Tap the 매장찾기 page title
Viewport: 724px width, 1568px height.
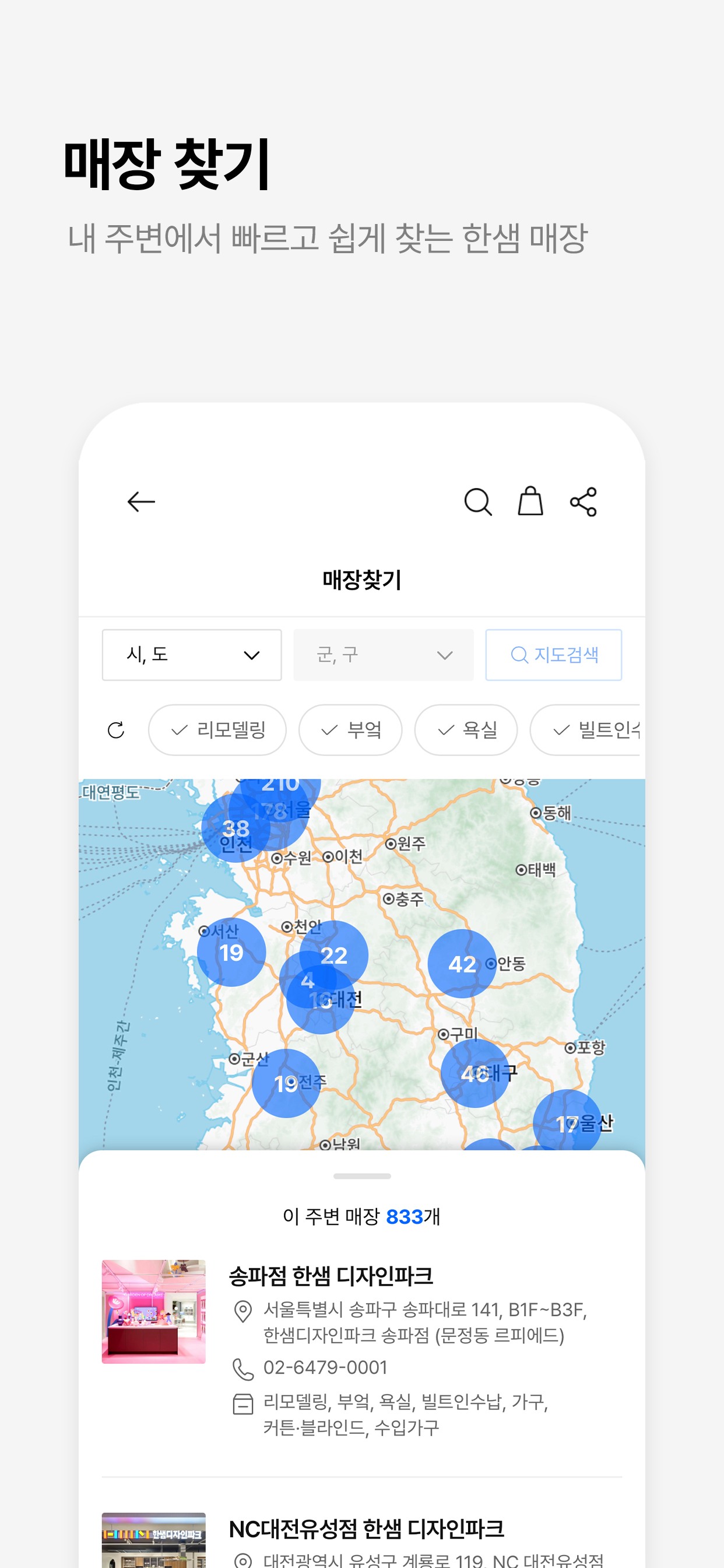(362, 579)
